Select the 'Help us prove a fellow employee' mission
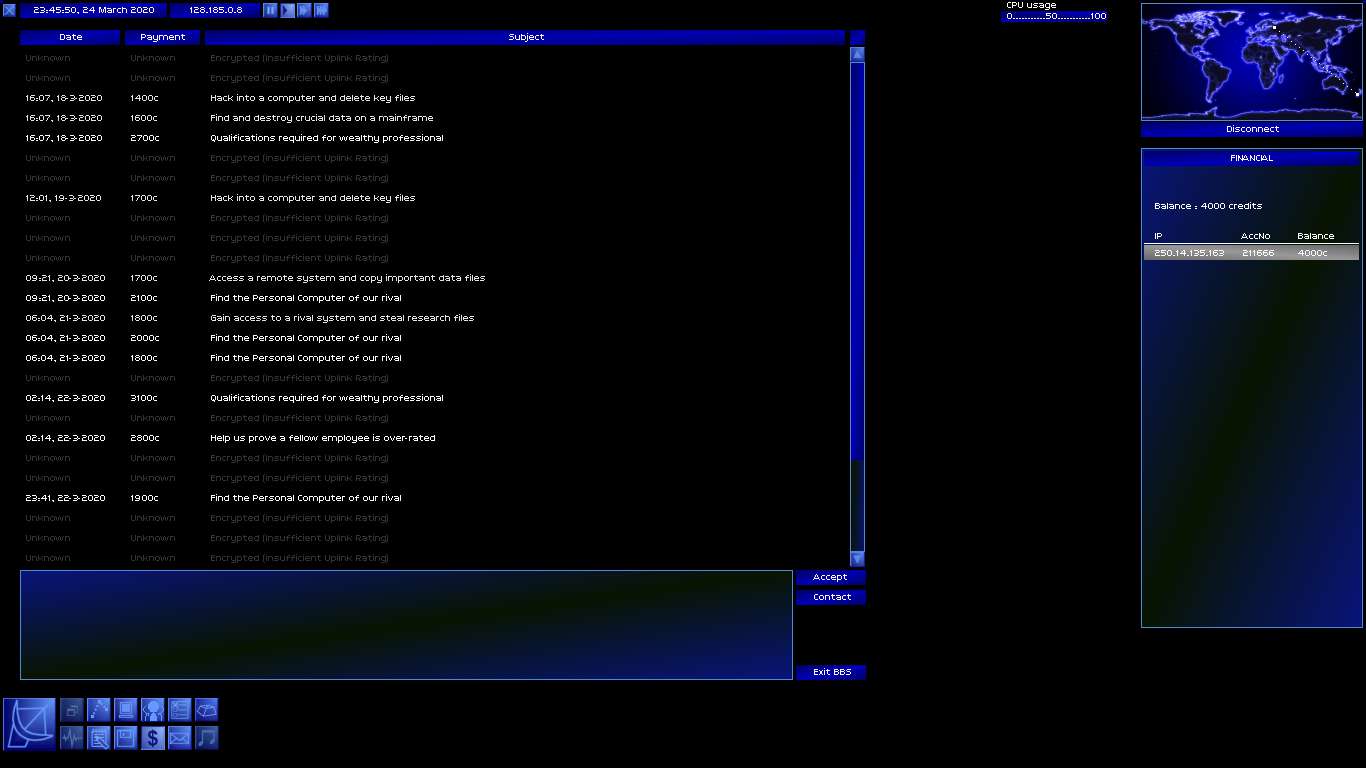The height and width of the screenshot is (768, 1366). click(x=322, y=438)
